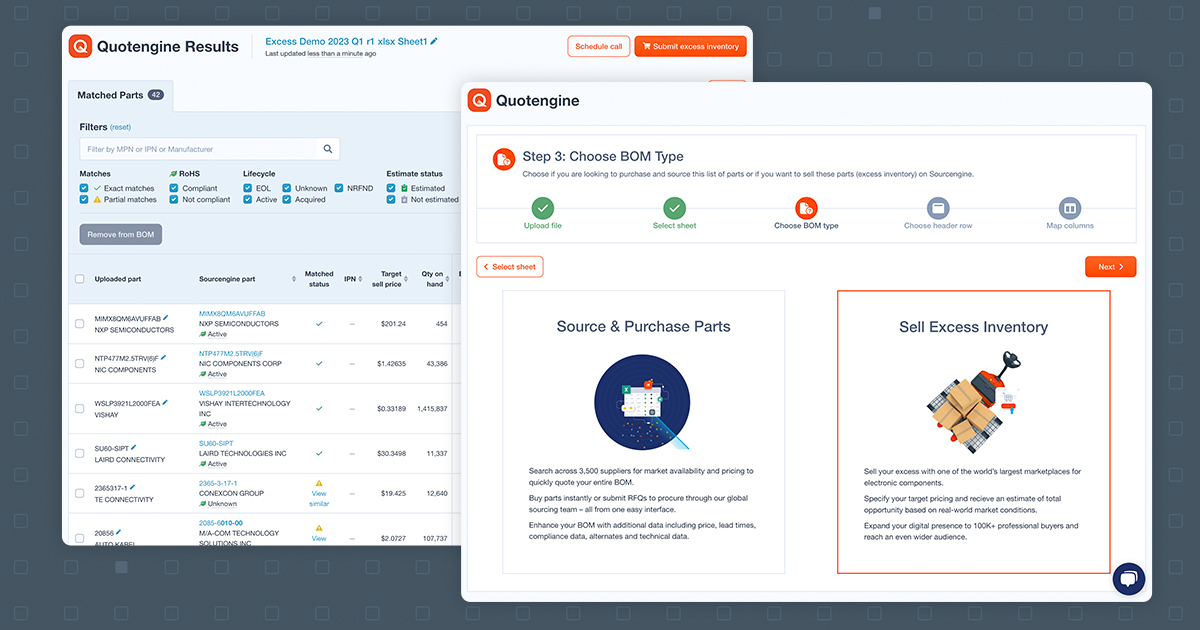Click the Select sheet back button
Screen dimensions: 1200x630
(x=510, y=267)
